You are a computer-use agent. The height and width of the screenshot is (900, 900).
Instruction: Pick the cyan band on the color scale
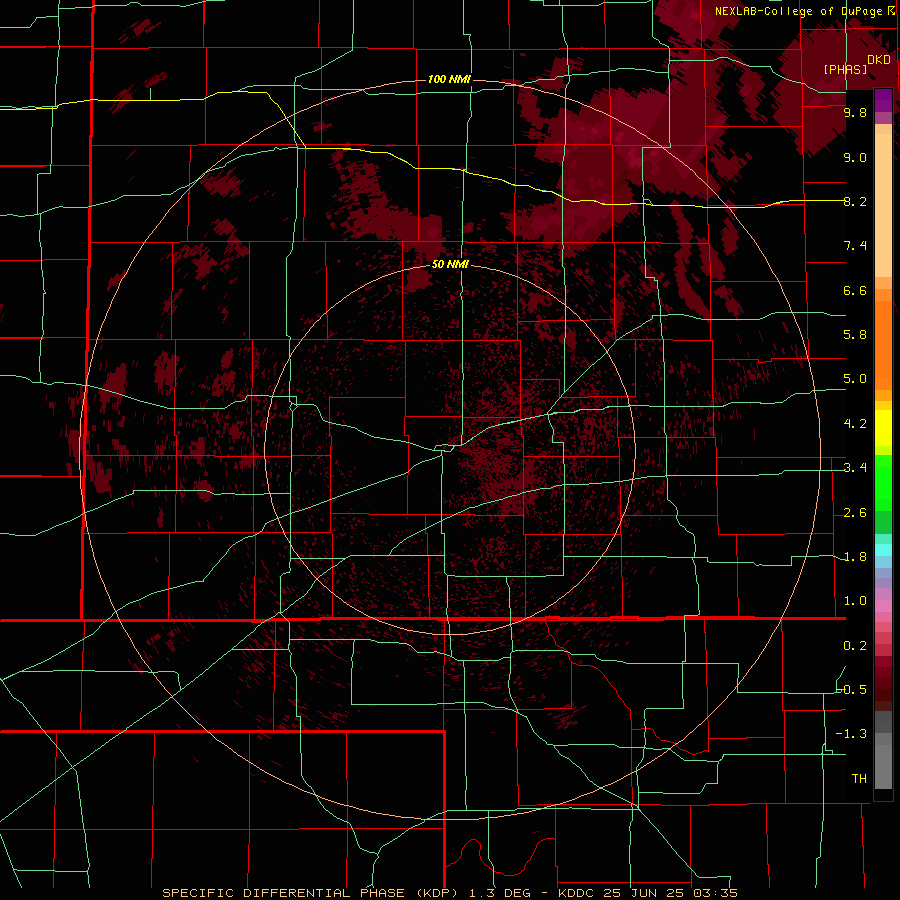click(883, 550)
